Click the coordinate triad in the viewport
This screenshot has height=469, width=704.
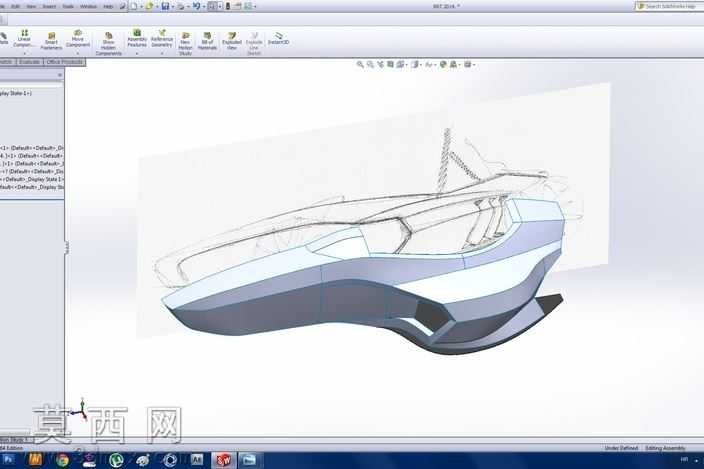79,409
